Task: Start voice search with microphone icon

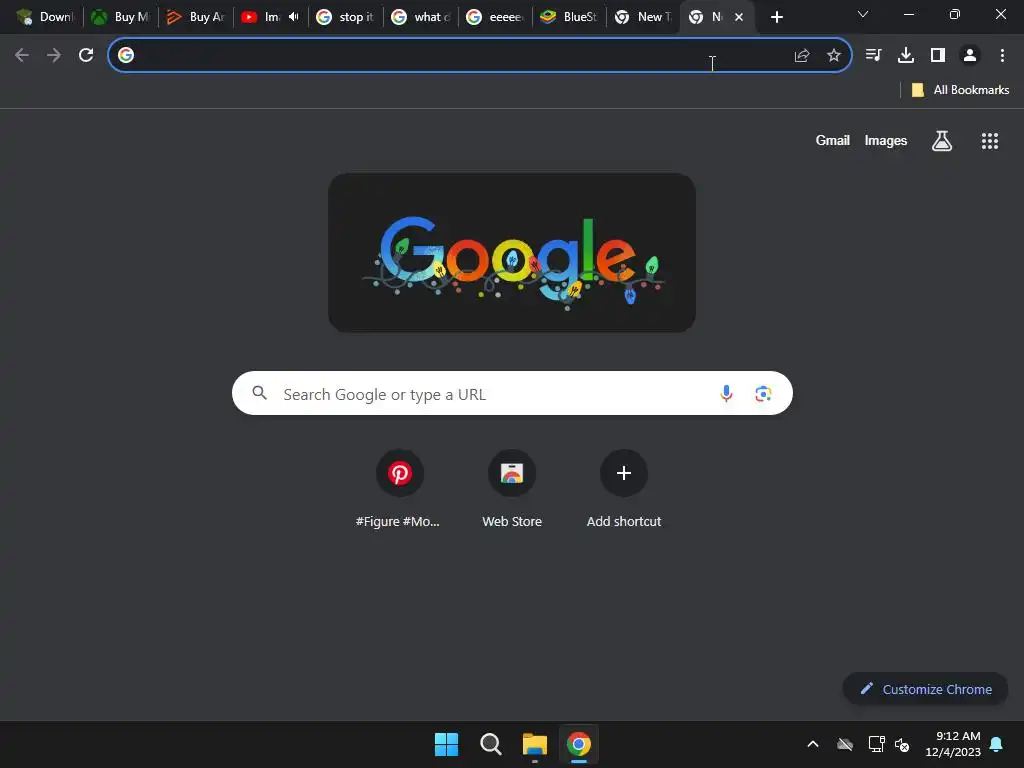Action: [x=726, y=393]
